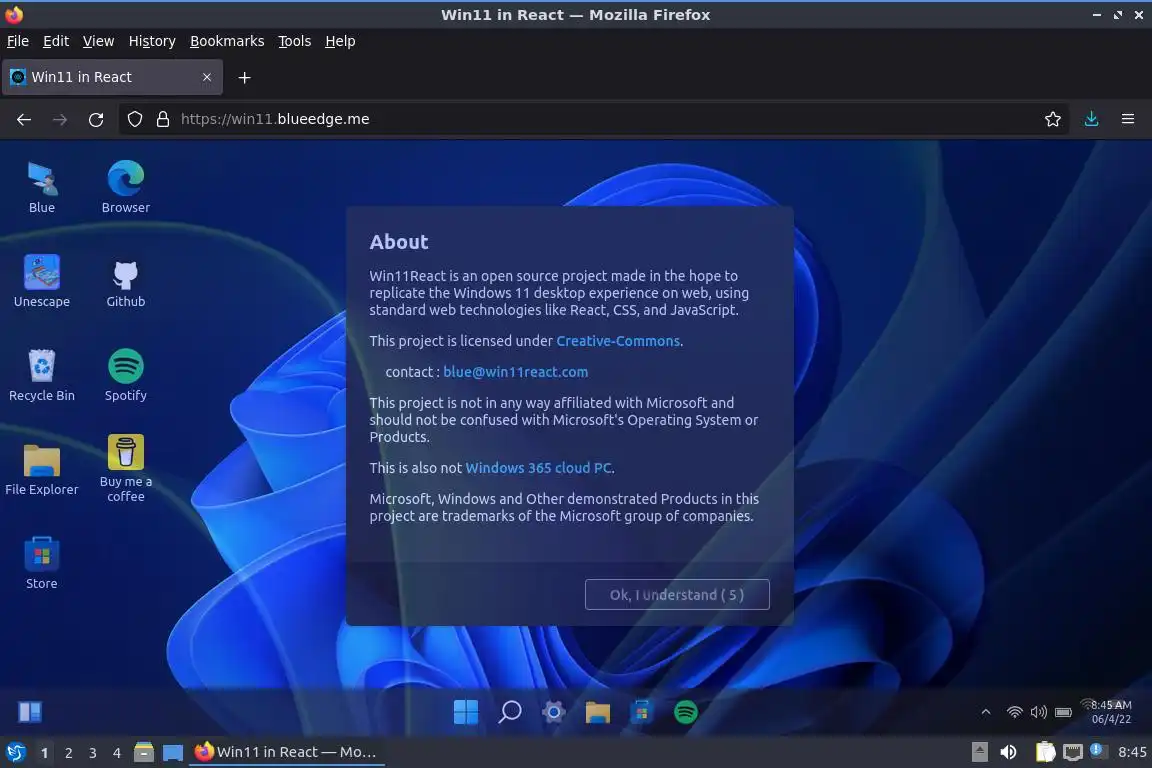Click the host panel display icon

(x=1073, y=752)
